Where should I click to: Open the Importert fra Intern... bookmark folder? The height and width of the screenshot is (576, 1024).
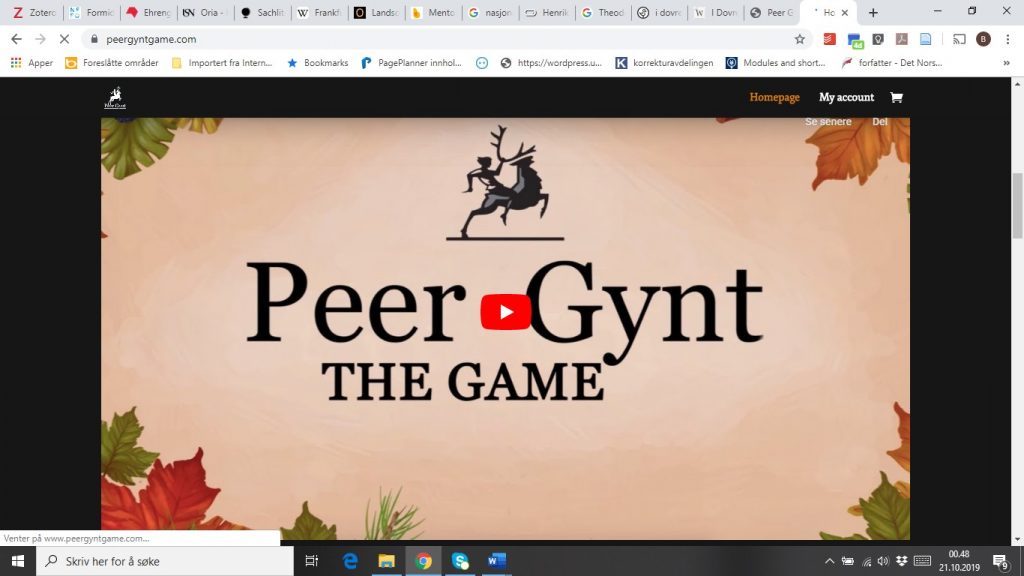221,63
